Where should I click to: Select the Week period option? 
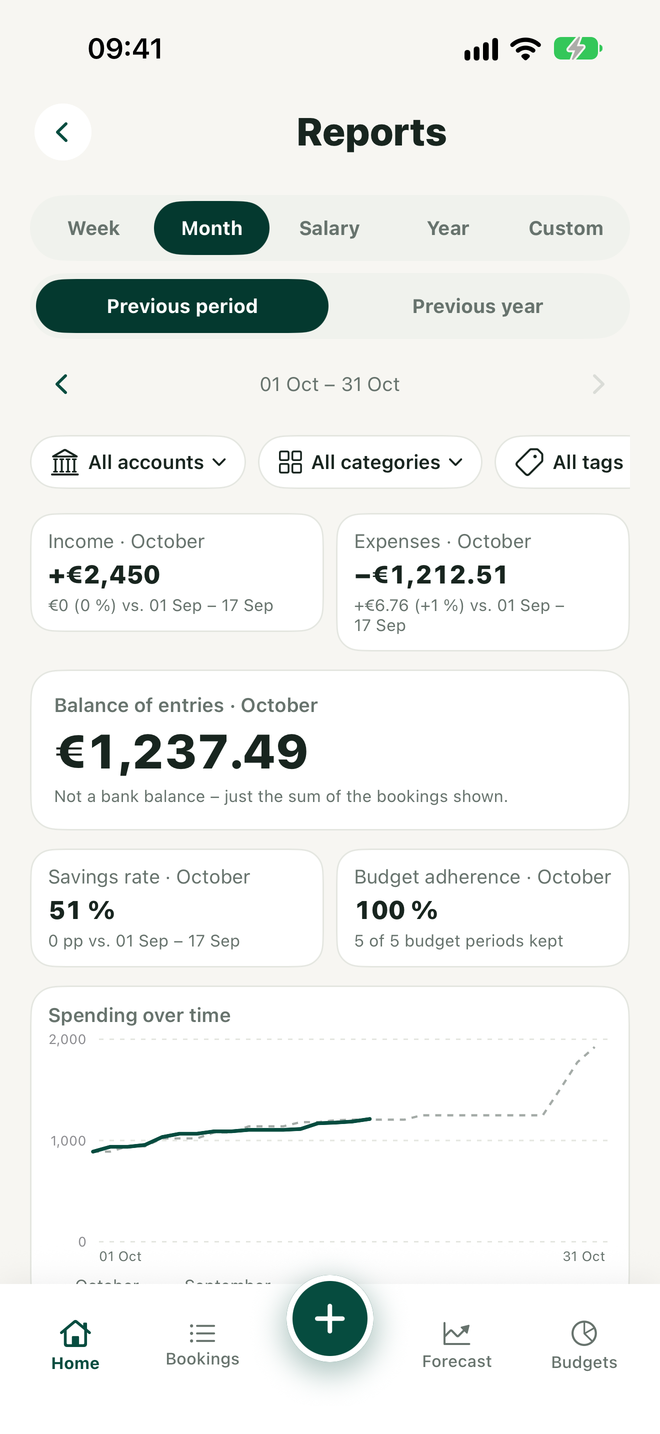[93, 228]
